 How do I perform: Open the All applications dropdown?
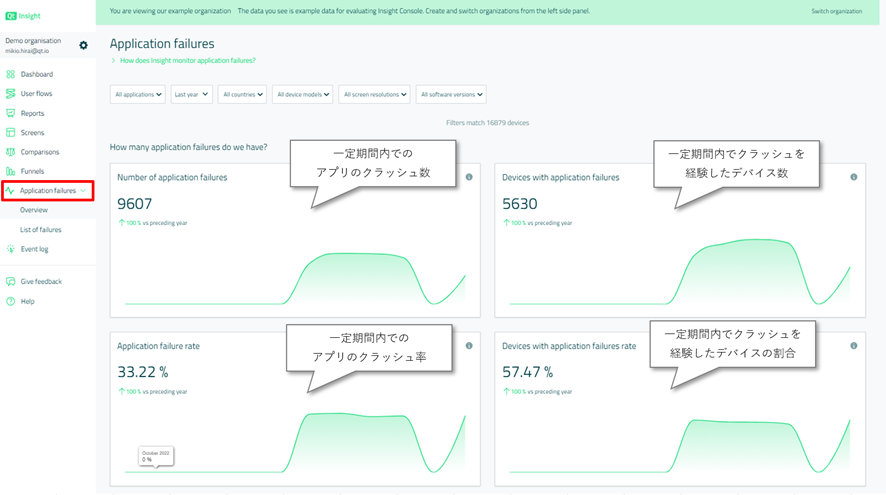(x=137, y=95)
